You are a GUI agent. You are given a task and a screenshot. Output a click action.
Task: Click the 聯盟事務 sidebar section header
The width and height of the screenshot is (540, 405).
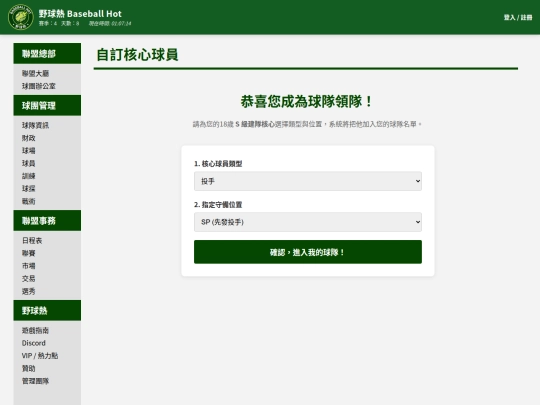pos(47,220)
